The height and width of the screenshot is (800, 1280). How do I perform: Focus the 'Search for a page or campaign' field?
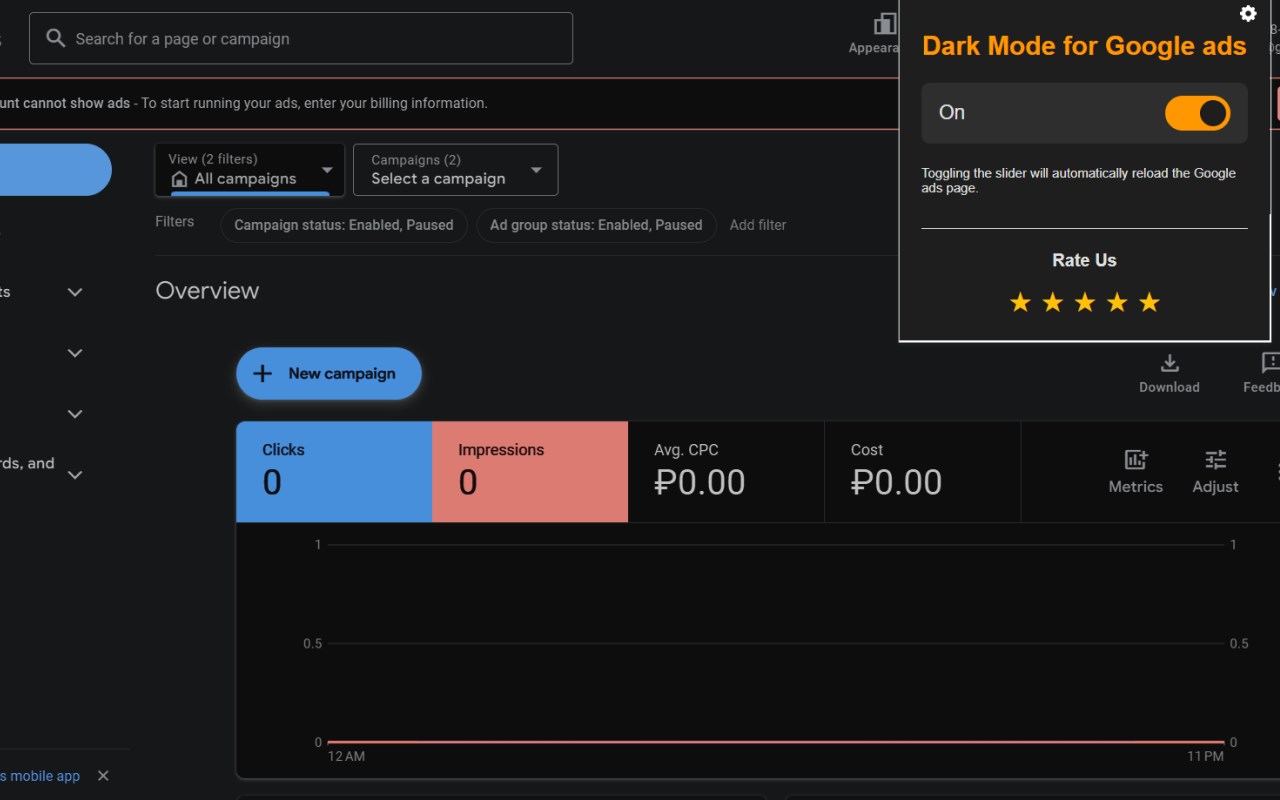(301, 38)
